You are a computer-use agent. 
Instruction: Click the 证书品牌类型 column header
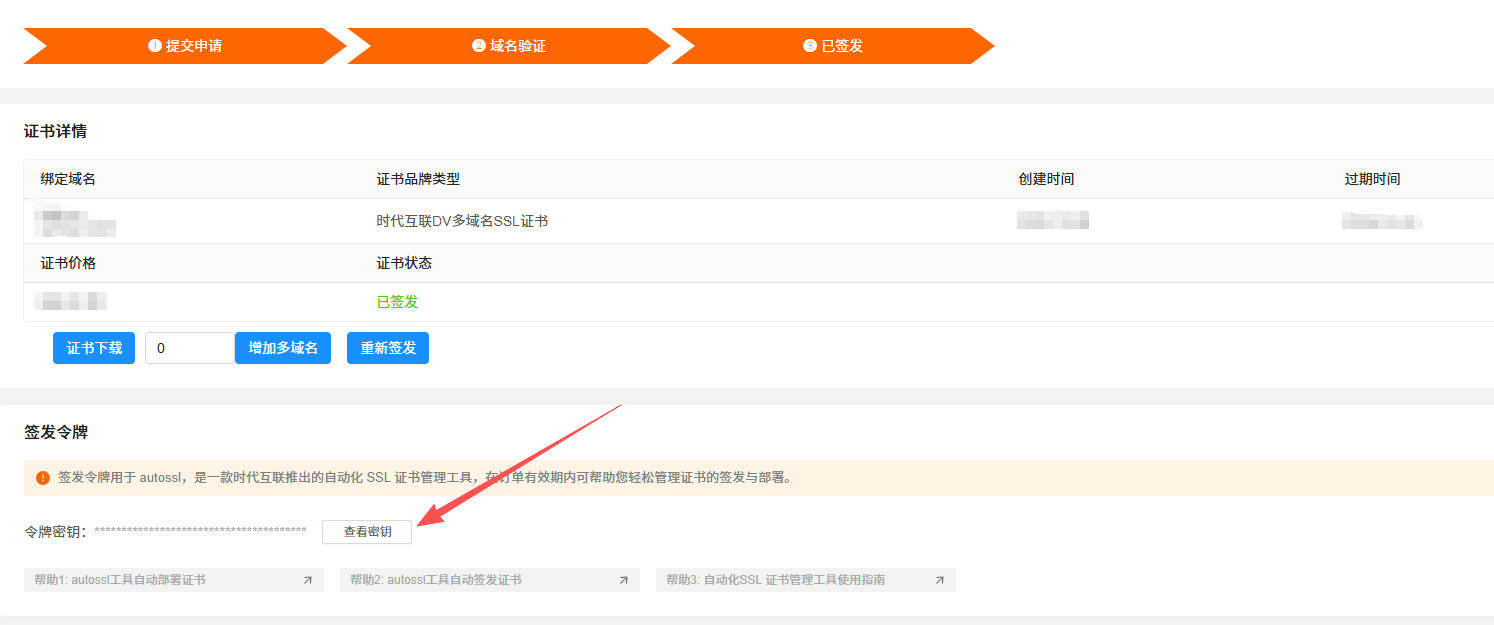[x=418, y=179]
